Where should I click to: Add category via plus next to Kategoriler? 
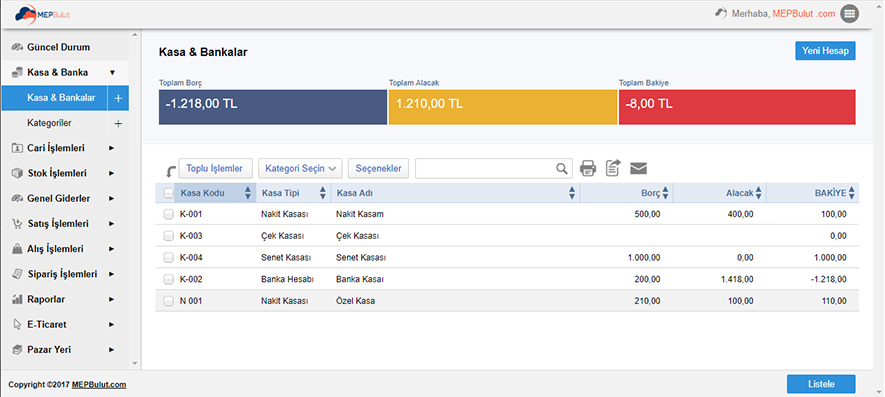tap(118, 123)
